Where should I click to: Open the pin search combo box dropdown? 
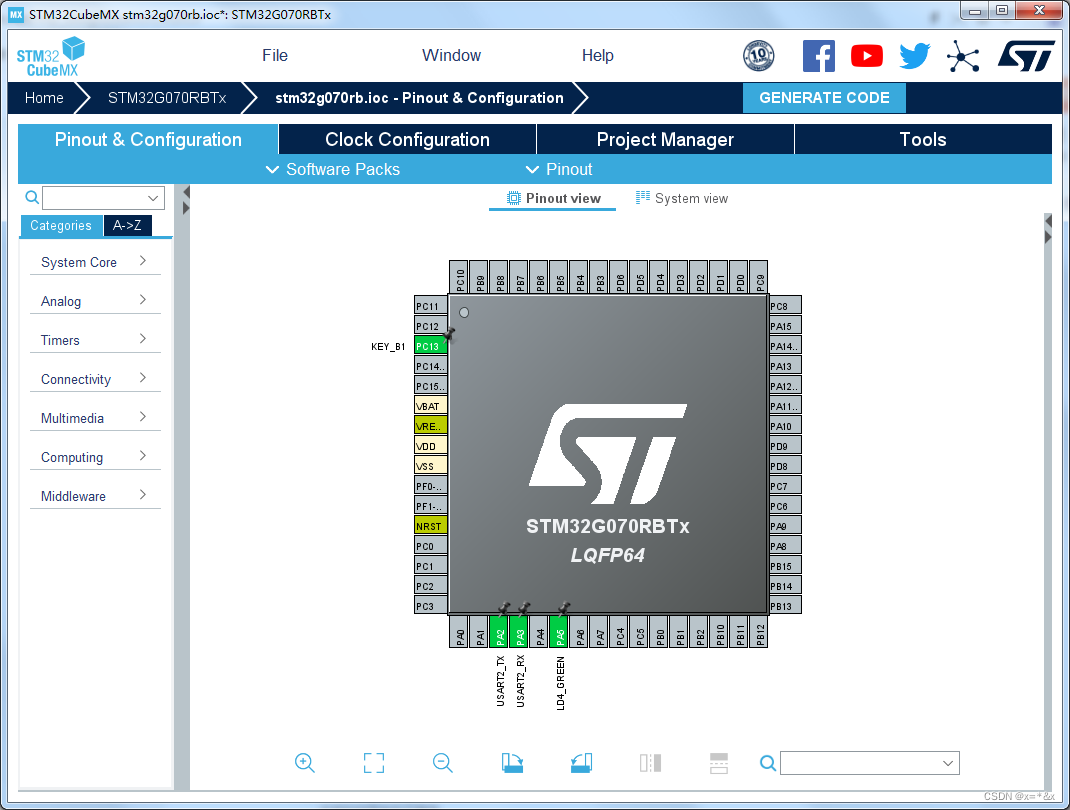(947, 763)
